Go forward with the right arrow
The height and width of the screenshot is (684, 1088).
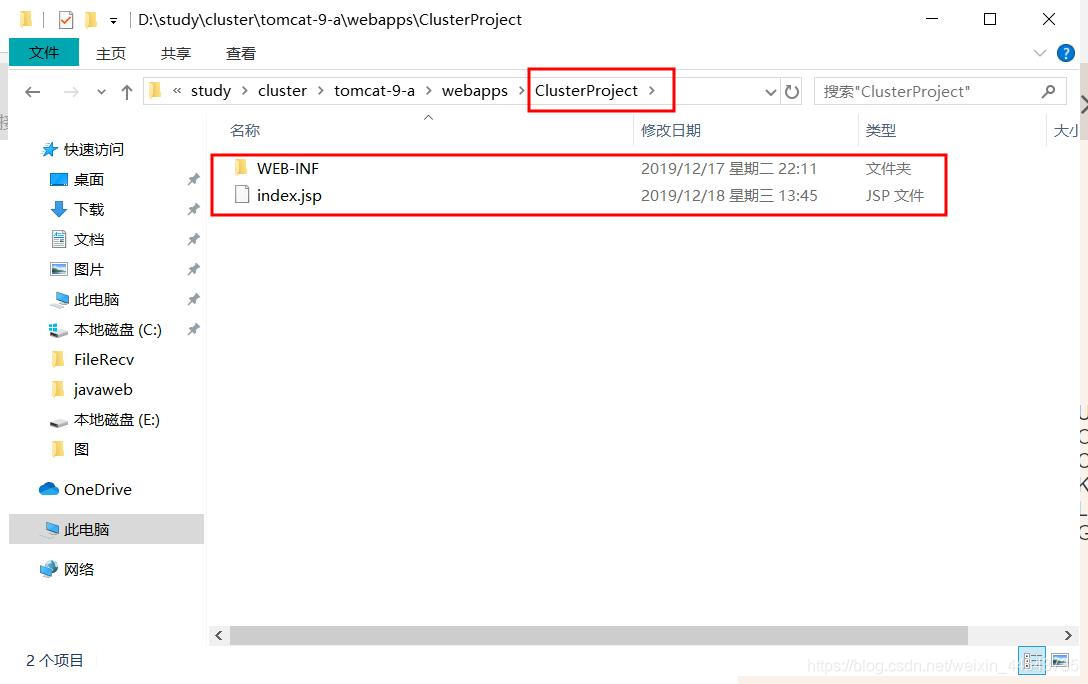coord(71,92)
